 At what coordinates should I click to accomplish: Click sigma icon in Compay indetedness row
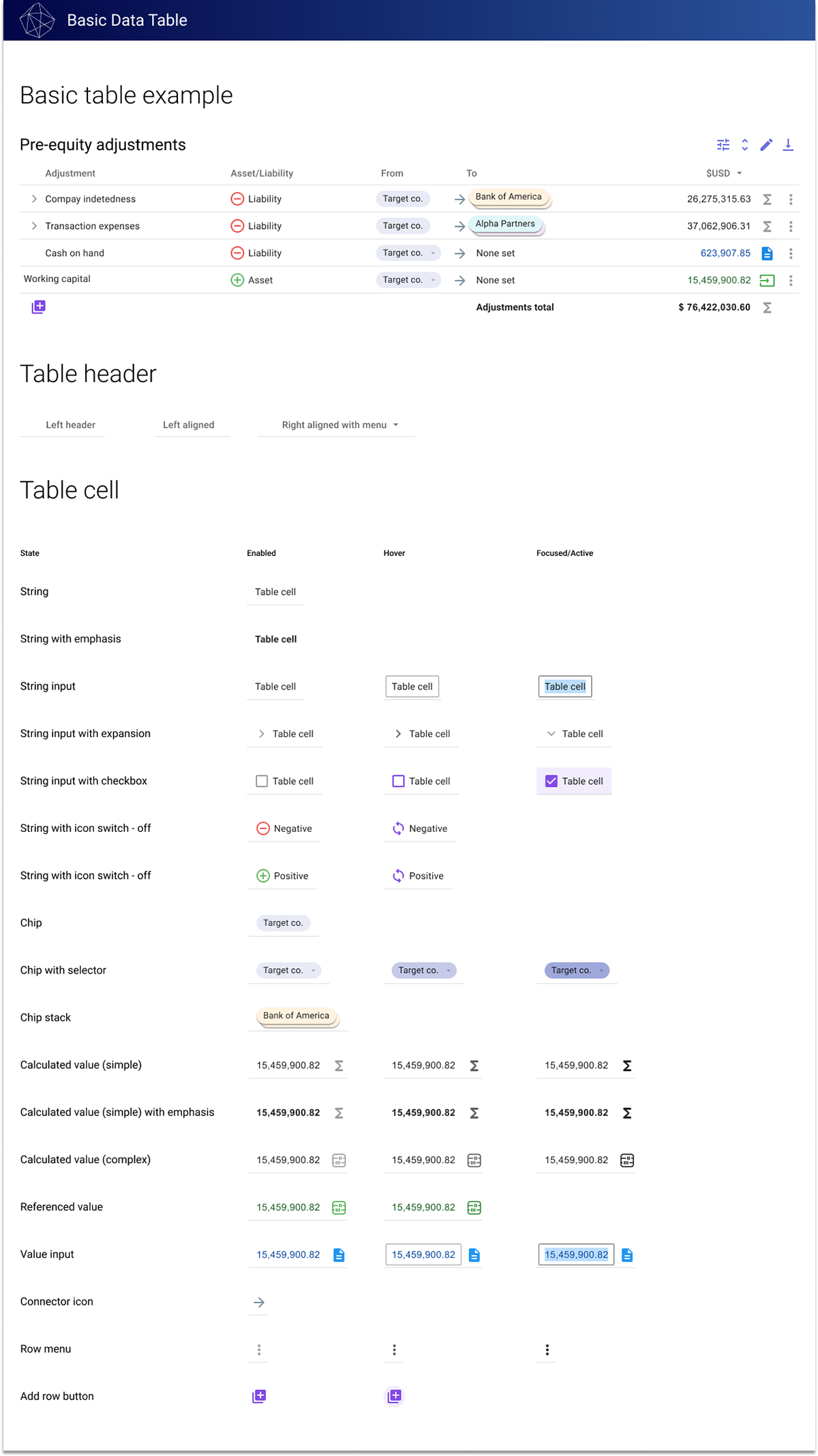pyautogui.click(x=767, y=200)
